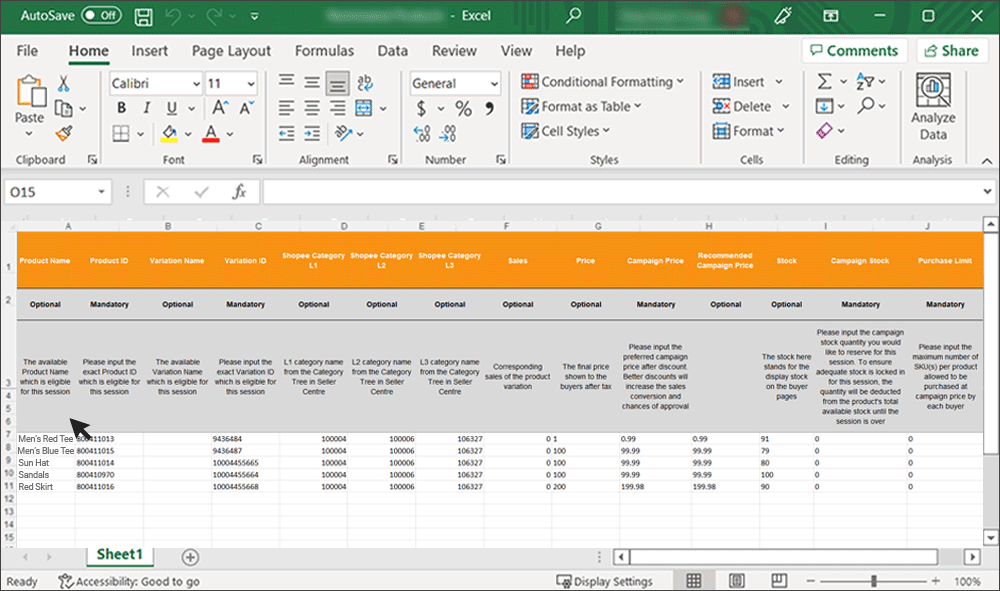Open the Formulas ribbon tab

click(323, 51)
